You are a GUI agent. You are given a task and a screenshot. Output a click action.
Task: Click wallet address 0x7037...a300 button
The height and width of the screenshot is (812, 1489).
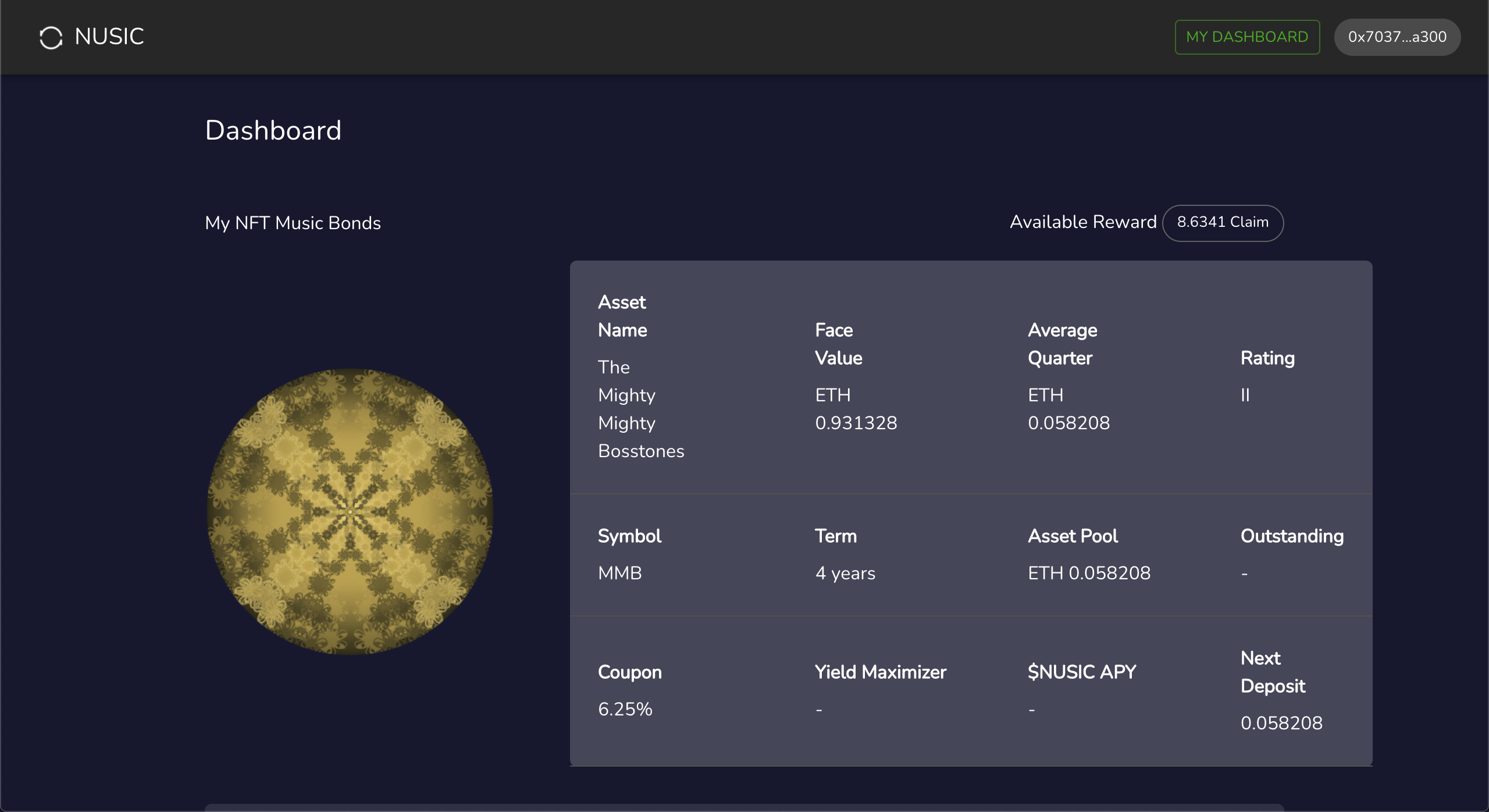pyautogui.click(x=1397, y=37)
